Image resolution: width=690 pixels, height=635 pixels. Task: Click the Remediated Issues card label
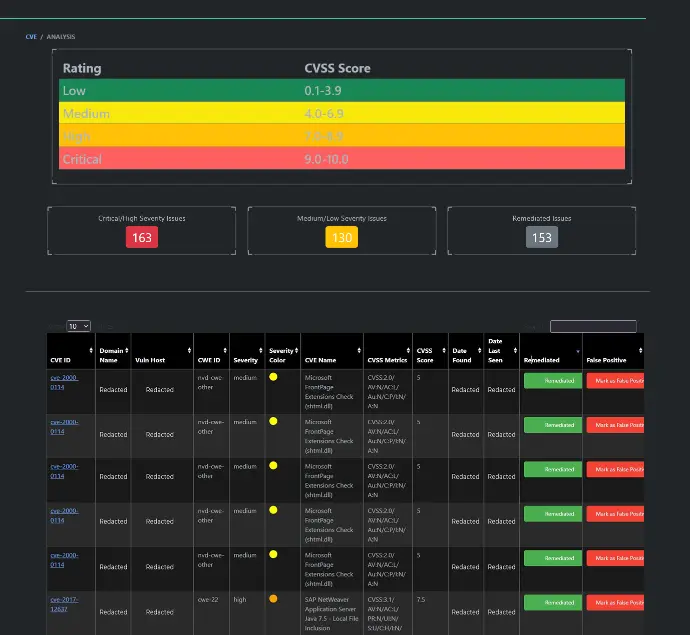click(x=542, y=218)
